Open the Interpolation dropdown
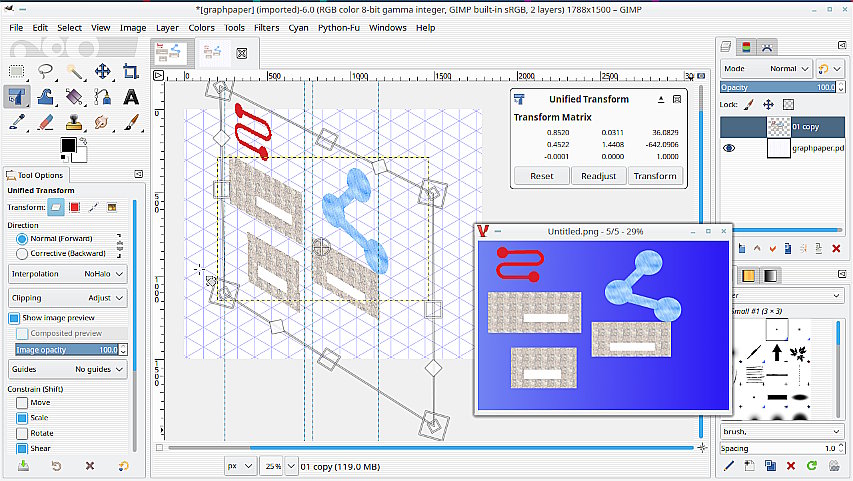 [x=68, y=274]
